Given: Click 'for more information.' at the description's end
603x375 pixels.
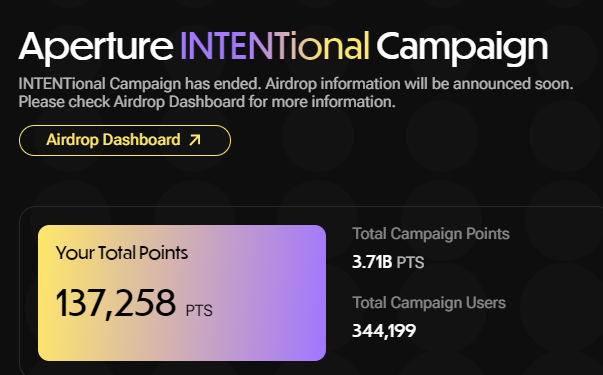Looking at the screenshot, I should click(x=322, y=102).
